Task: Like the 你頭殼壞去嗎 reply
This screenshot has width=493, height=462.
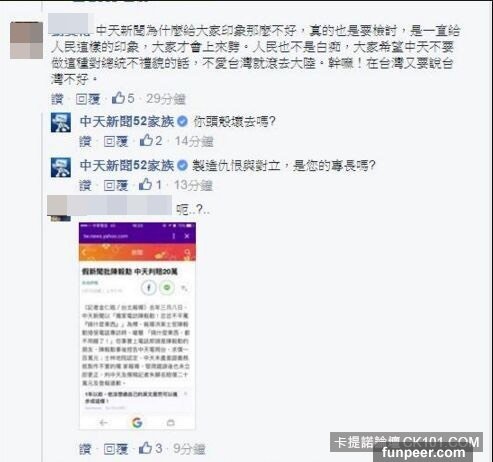Action: point(85,141)
